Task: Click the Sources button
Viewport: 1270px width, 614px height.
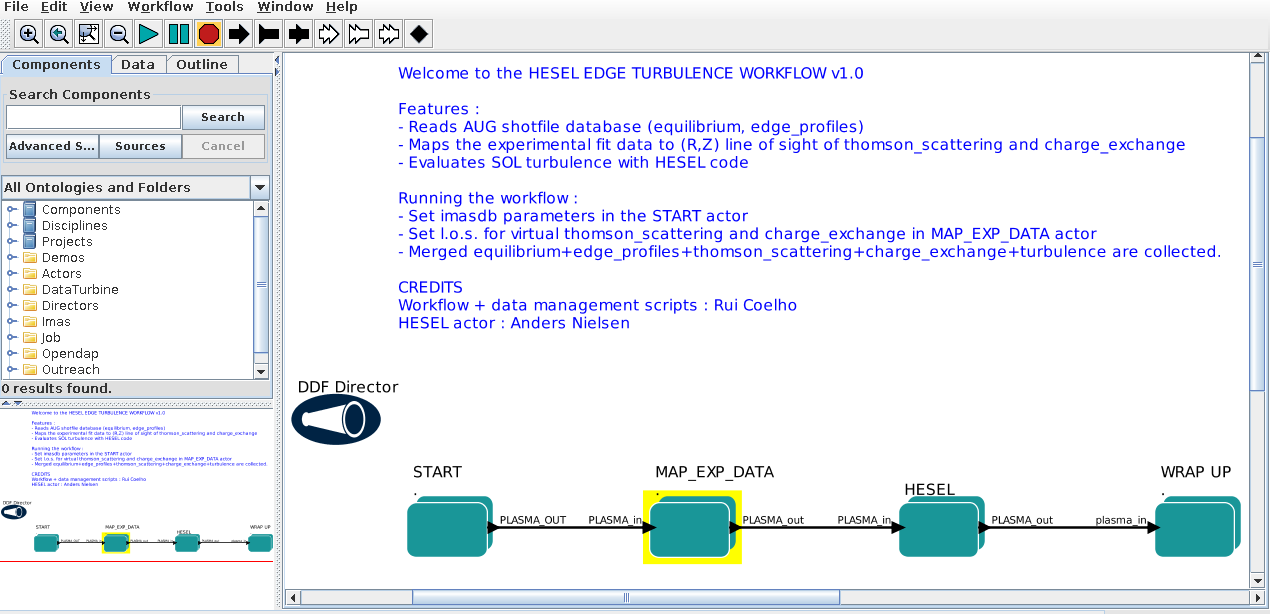Action: point(140,146)
